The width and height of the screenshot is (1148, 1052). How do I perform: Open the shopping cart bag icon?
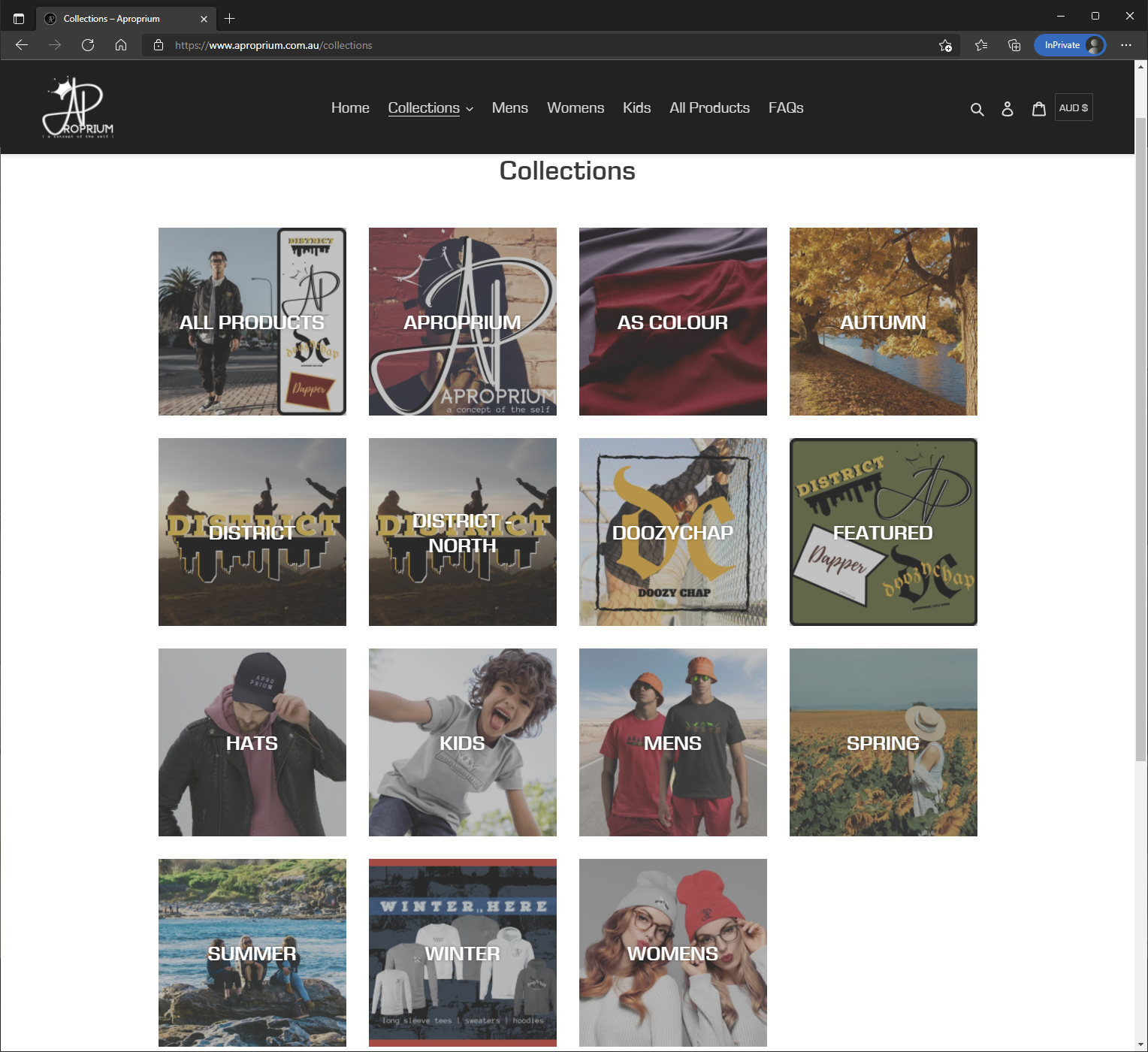[x=1039, y=109]
